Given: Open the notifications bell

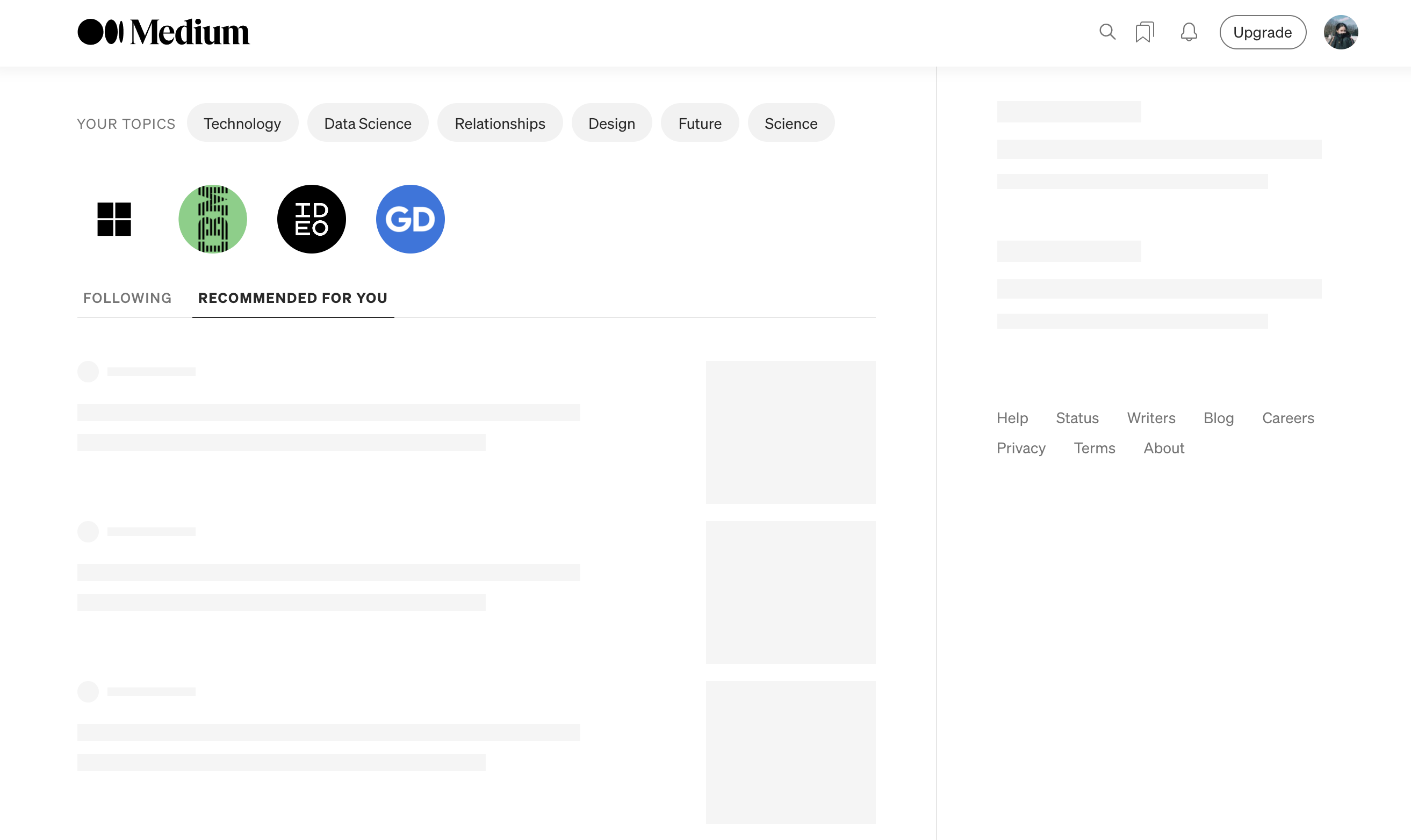Looking at the screenshot, I should 1189,32.
